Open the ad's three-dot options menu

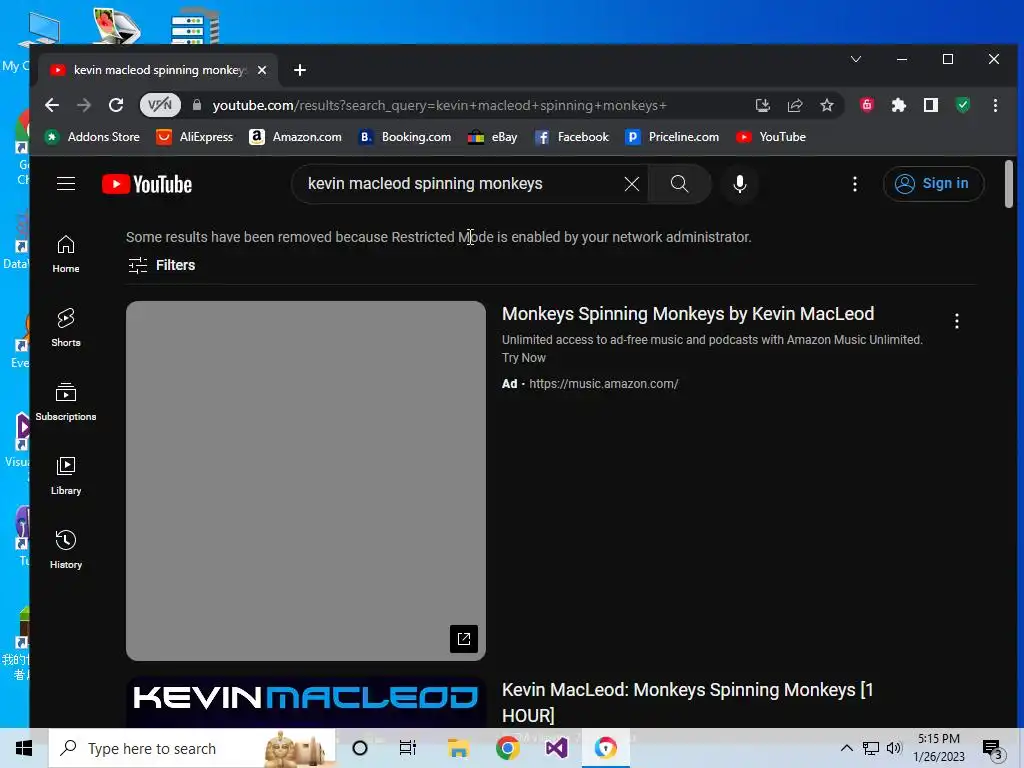tap(957, 321)
